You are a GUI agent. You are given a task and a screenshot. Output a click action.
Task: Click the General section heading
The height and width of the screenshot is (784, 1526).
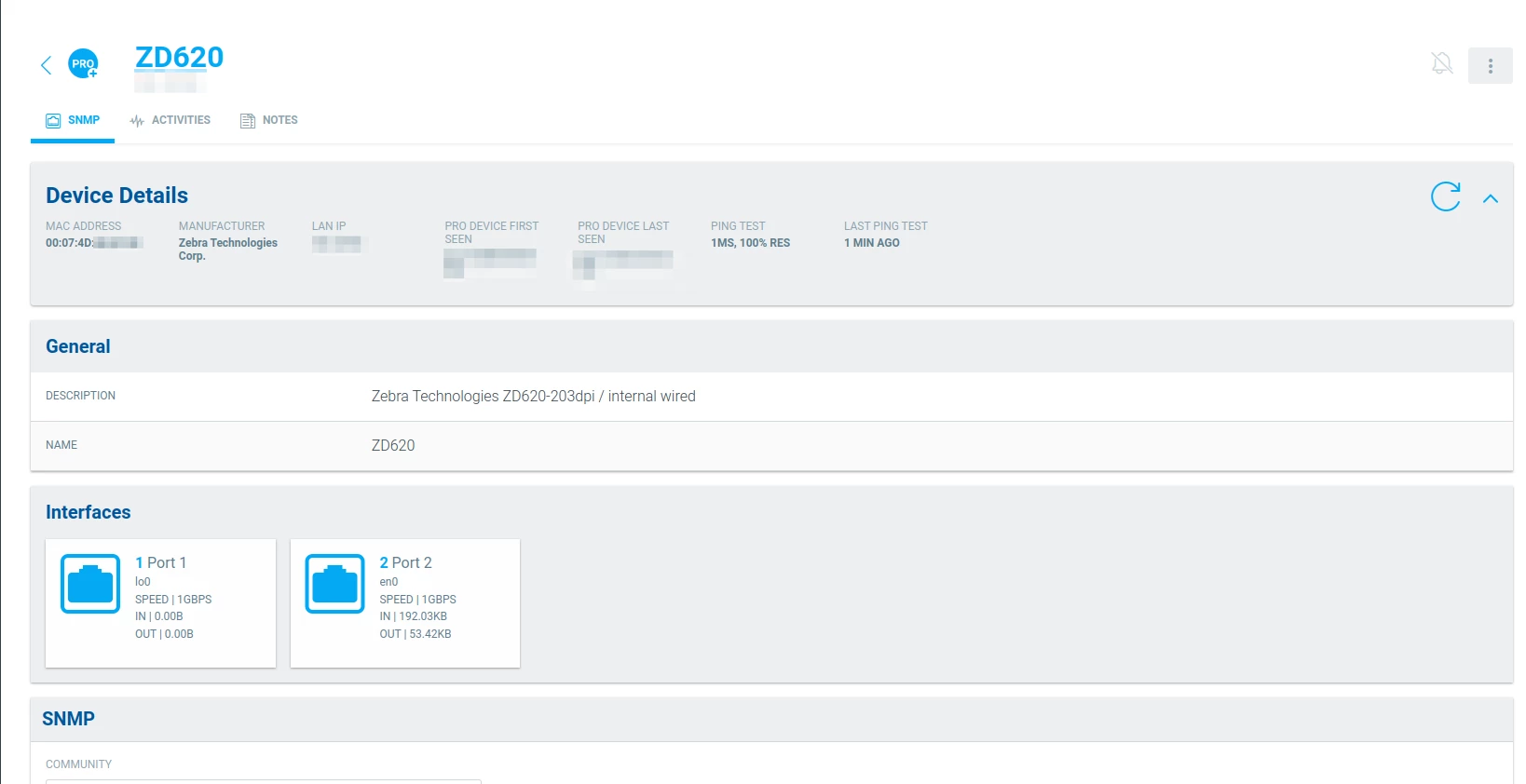tap(78, 346)
